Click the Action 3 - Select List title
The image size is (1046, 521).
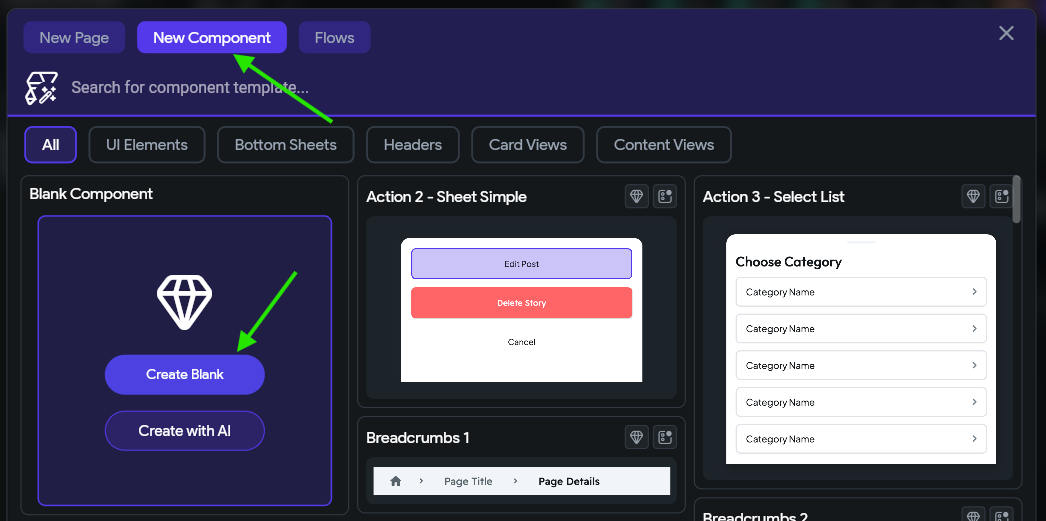click(773, 197)
